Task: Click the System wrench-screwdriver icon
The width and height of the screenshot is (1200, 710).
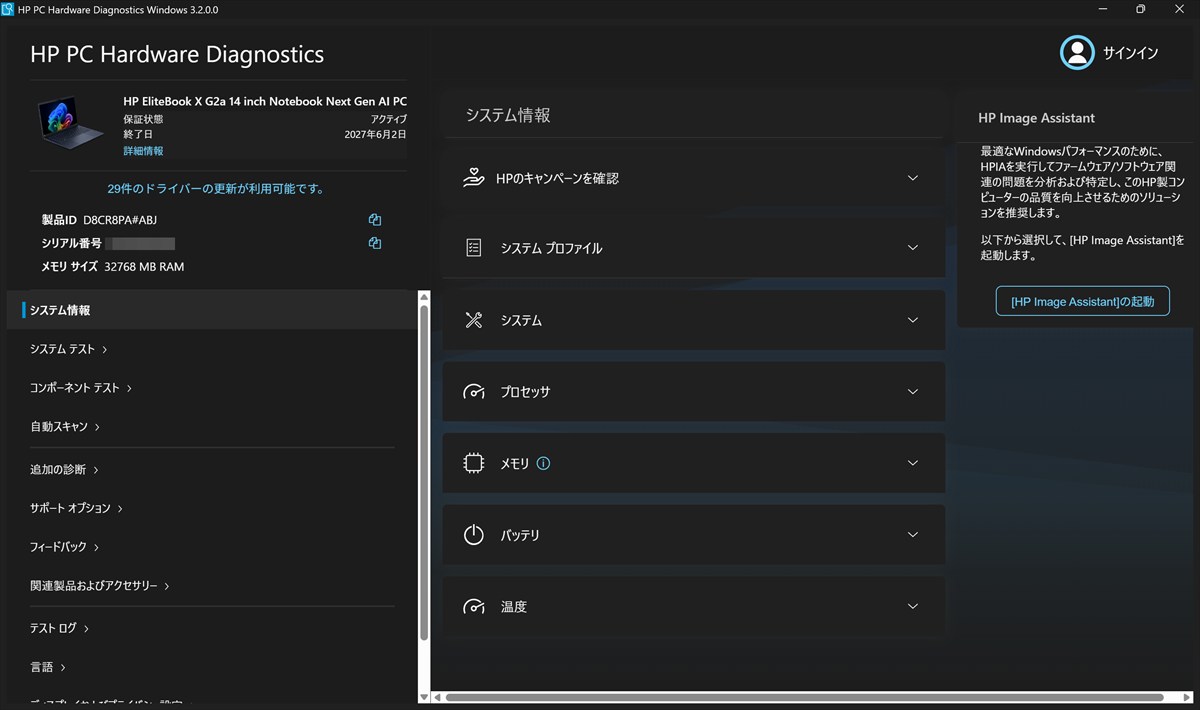Action: [x=474, y=320]
